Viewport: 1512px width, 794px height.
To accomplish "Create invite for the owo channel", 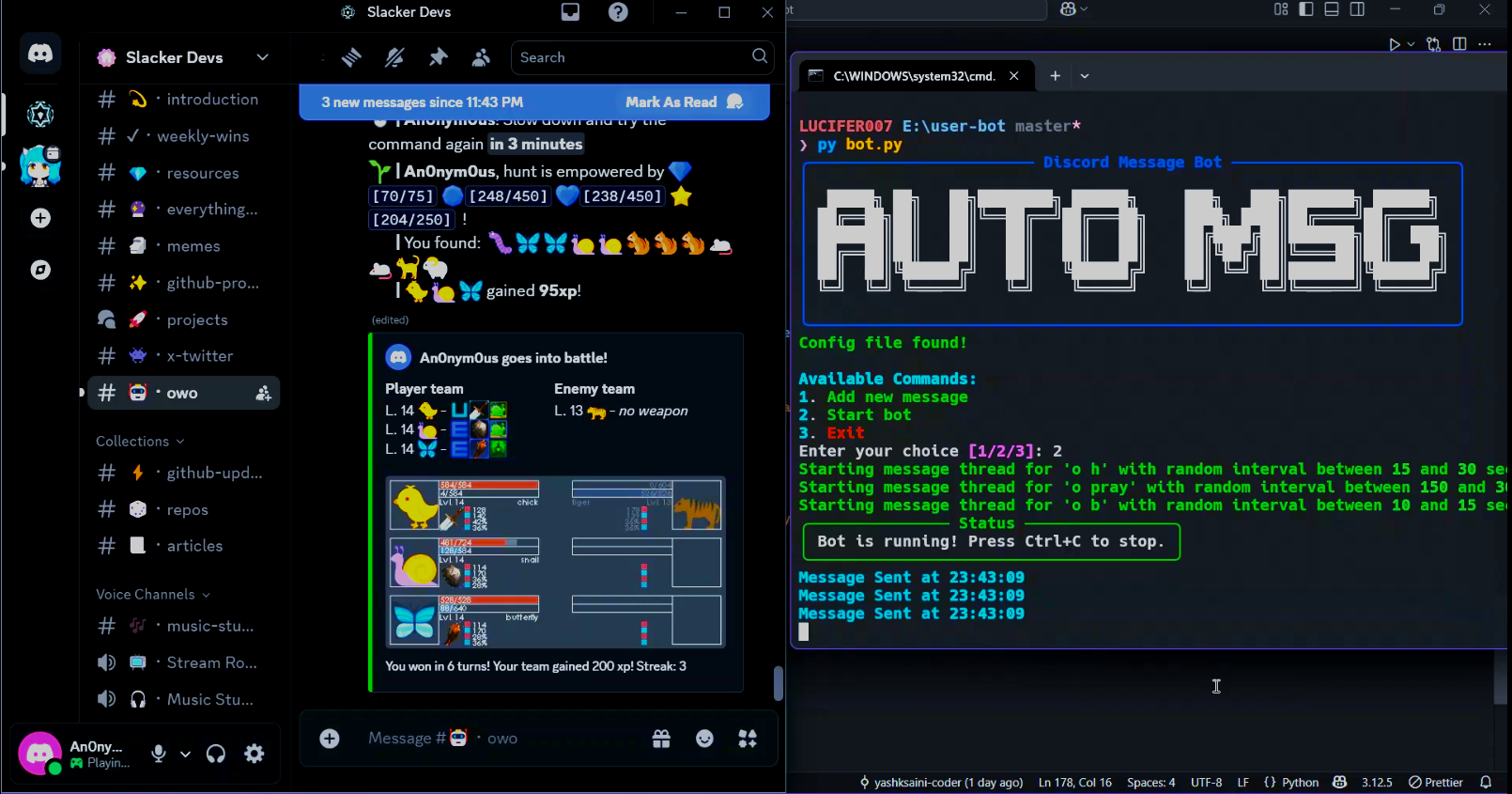I will (263, 393).
